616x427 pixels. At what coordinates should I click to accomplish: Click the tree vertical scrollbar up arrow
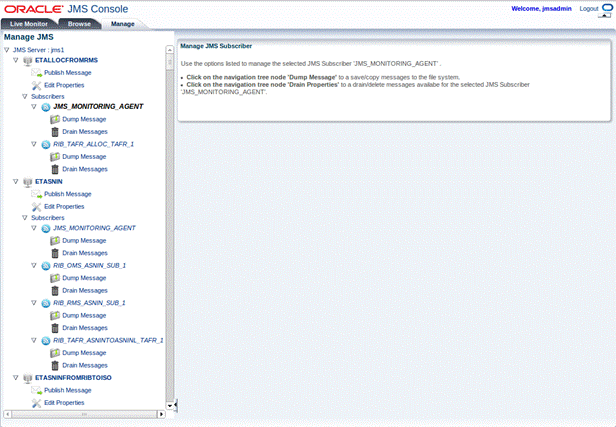(170, 49)
